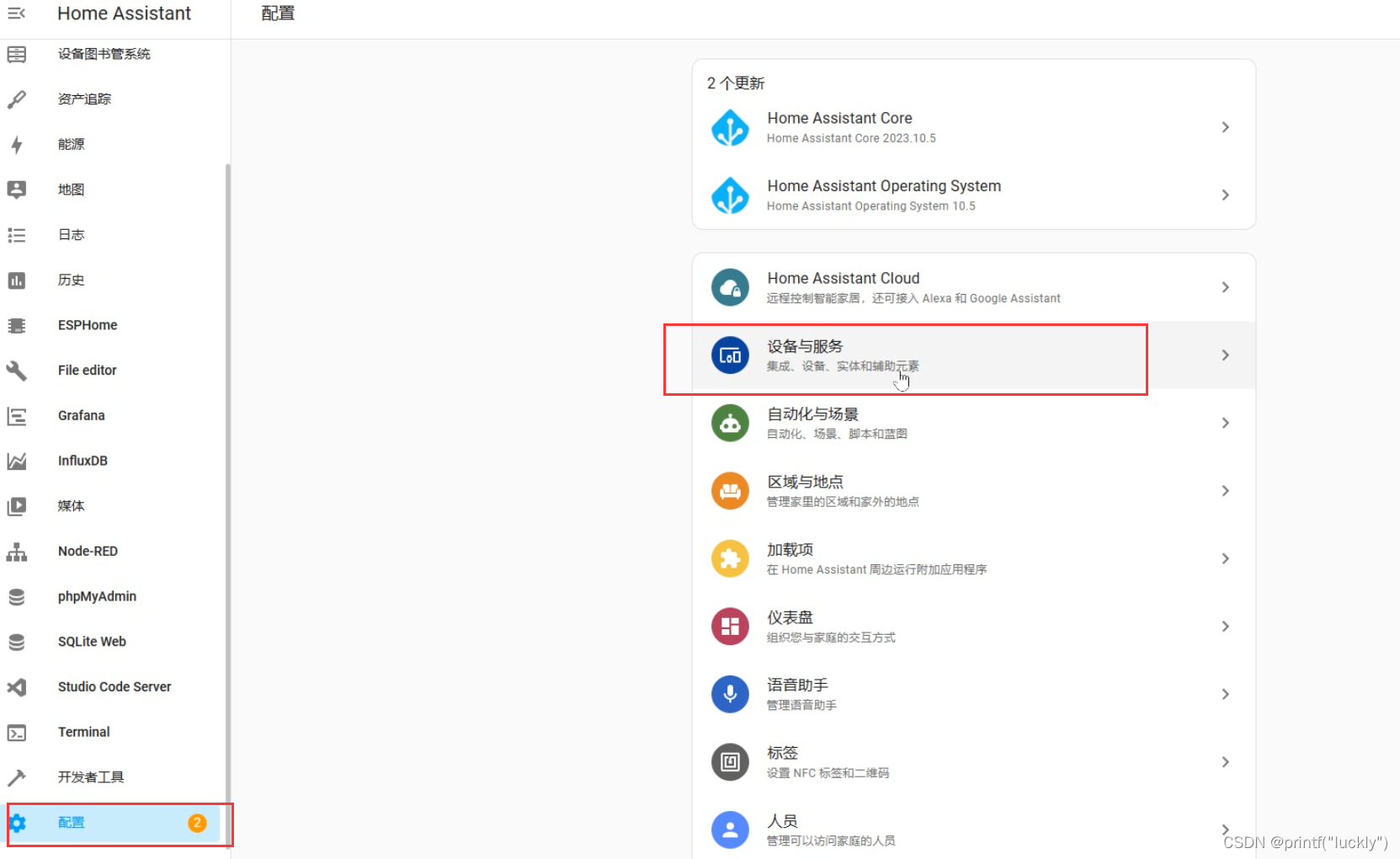Click the Terminal console icon

tap(17, 733)
